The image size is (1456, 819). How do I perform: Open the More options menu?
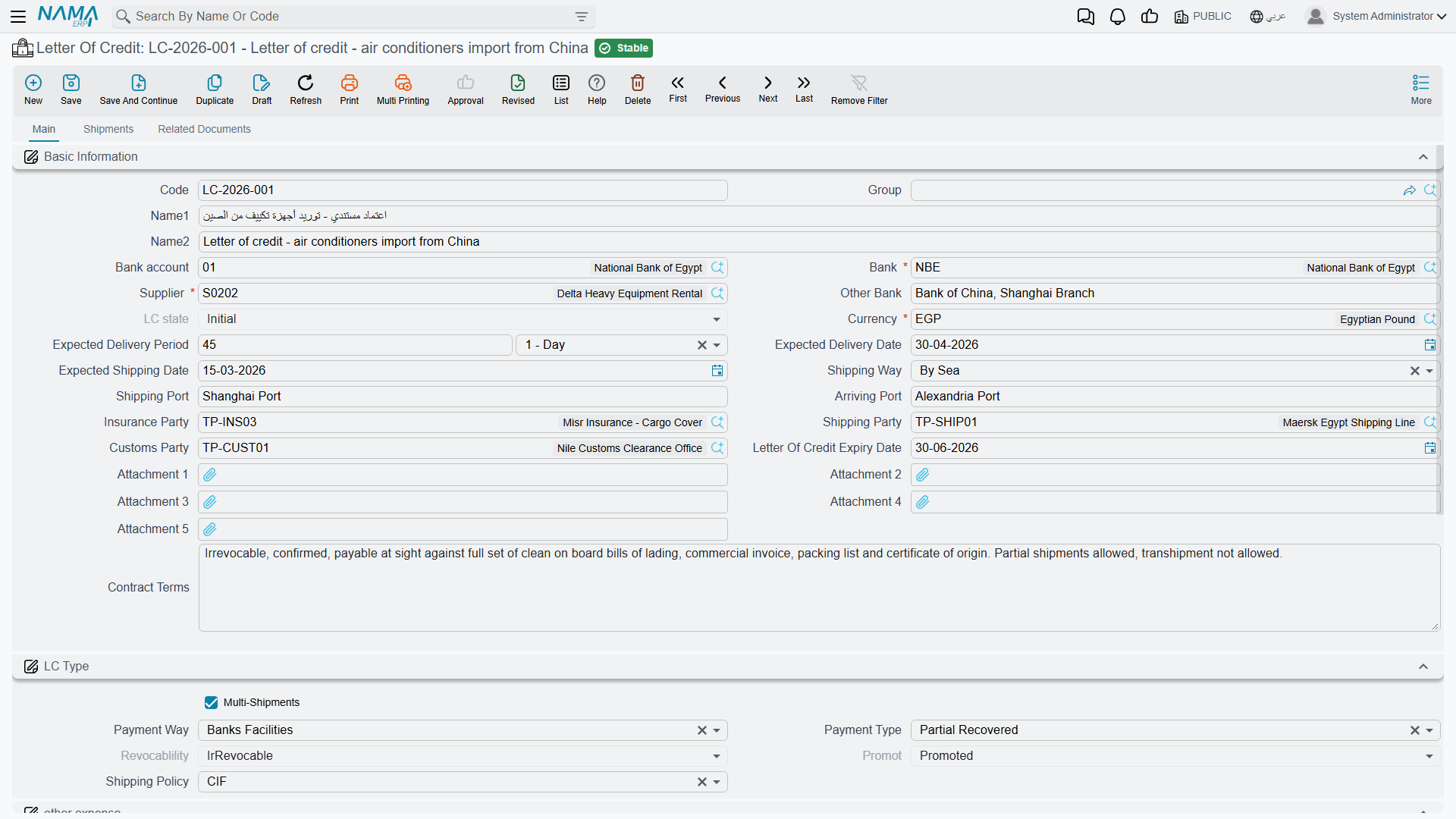click(x=1421, y=89)
